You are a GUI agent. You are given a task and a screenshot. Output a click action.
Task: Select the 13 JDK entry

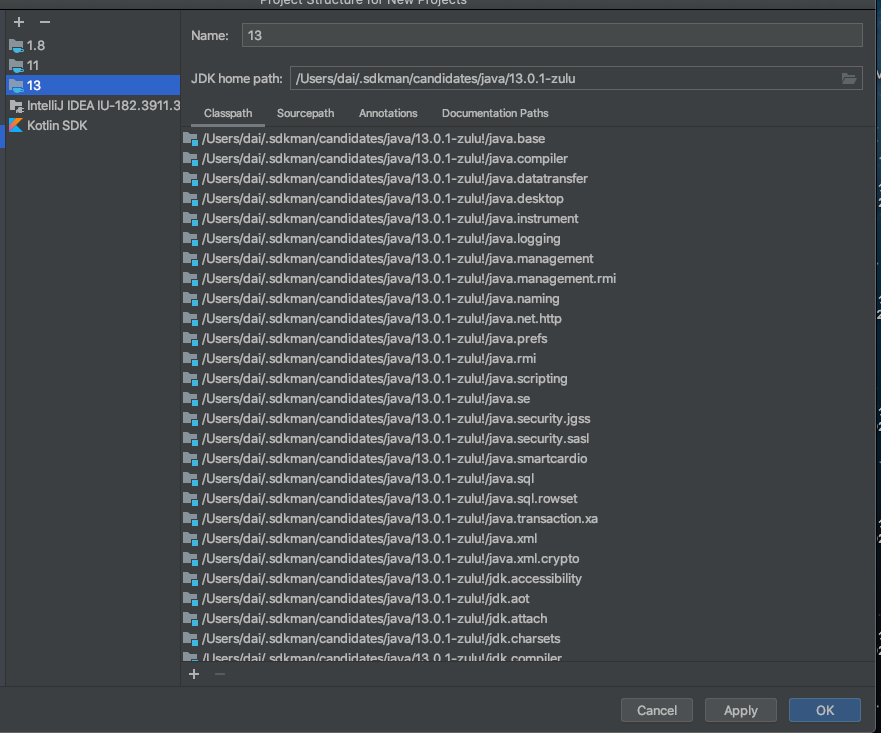coord(93,85)
